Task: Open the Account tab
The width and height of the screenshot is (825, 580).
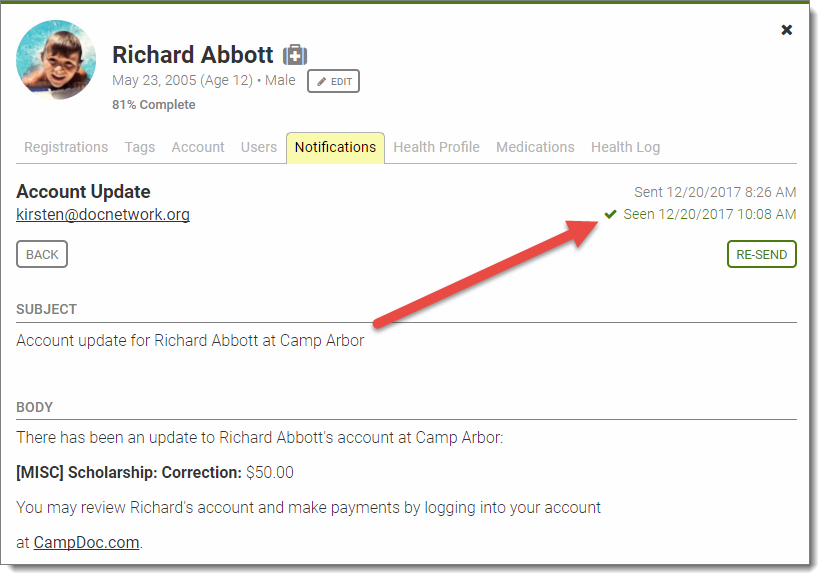Action: (198, 147)
